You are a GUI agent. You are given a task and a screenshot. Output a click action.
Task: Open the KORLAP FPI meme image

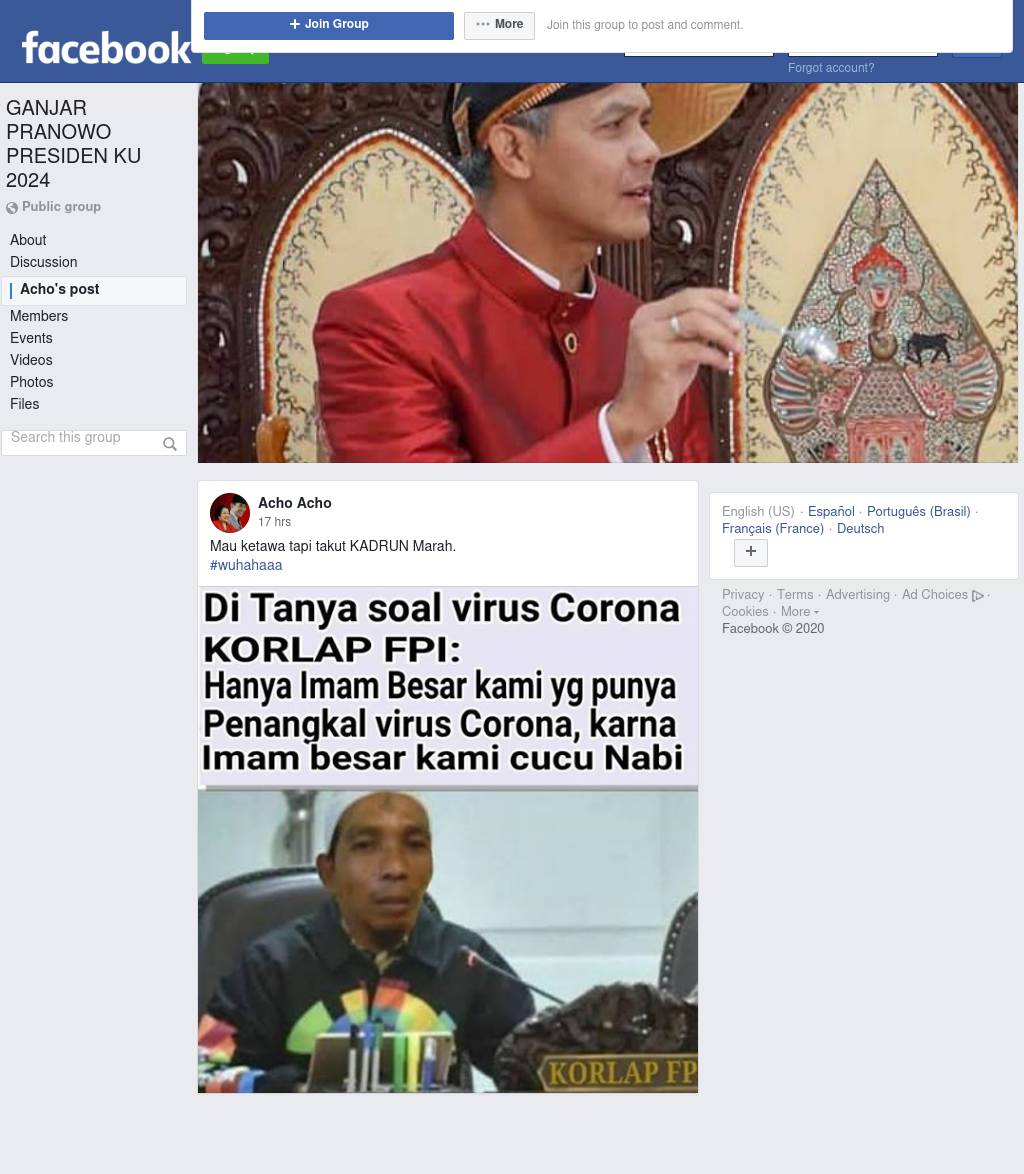(448, 839)
